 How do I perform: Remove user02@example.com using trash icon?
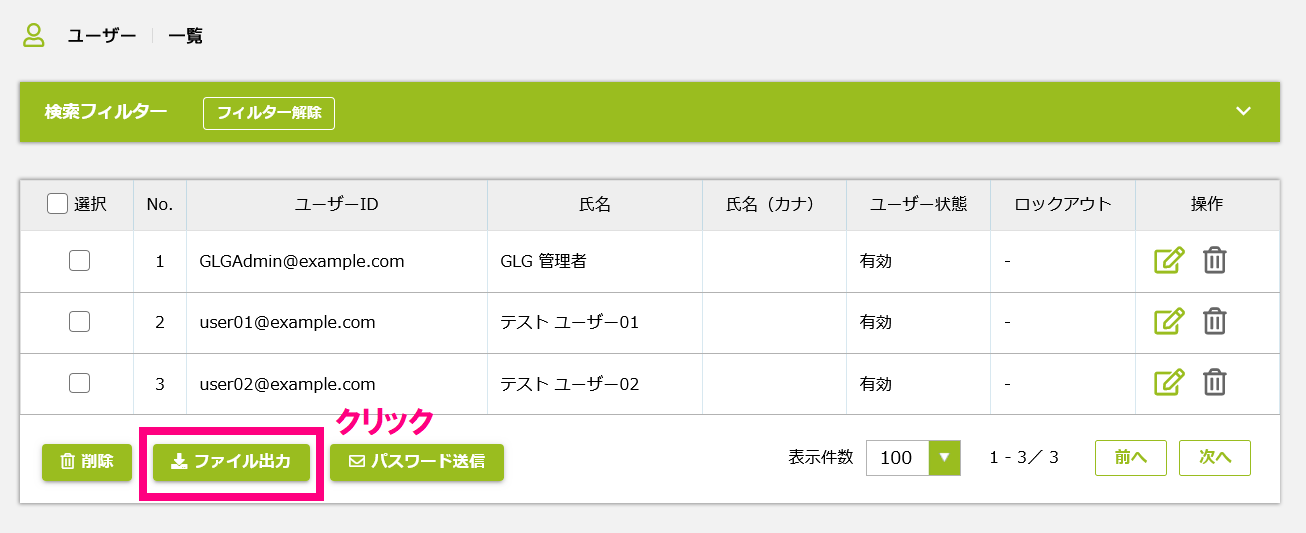tap(1214, 383)
